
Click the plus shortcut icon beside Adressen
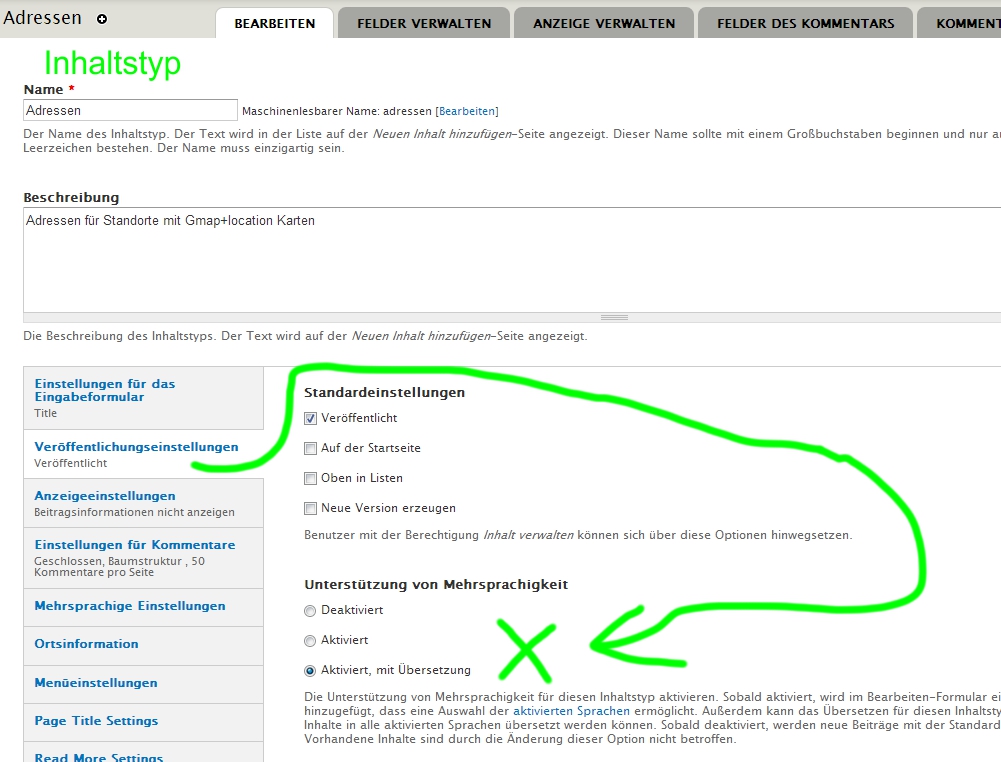(x=102, y=19)
